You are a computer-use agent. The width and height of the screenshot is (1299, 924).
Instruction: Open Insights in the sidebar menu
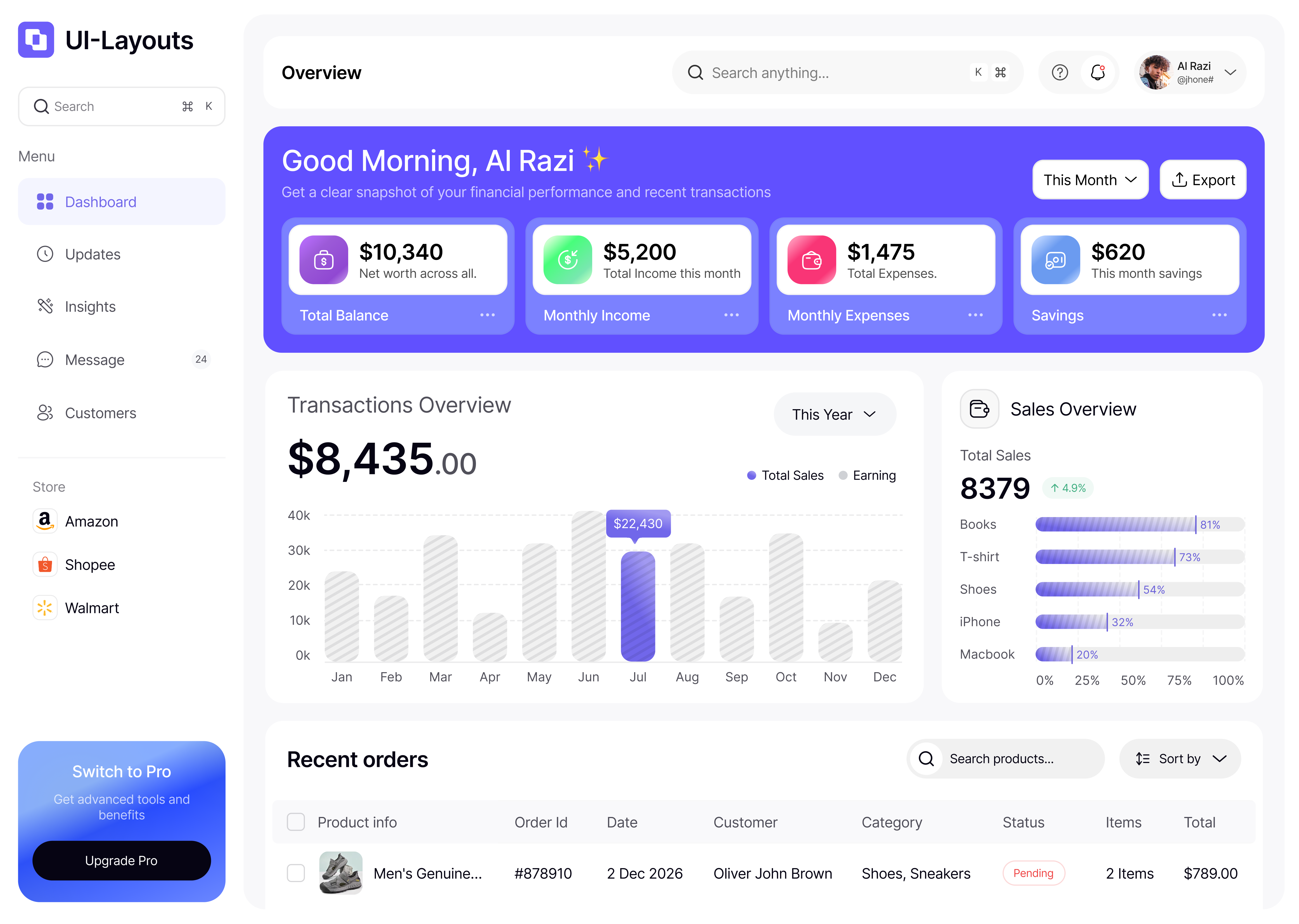point(90,307)
